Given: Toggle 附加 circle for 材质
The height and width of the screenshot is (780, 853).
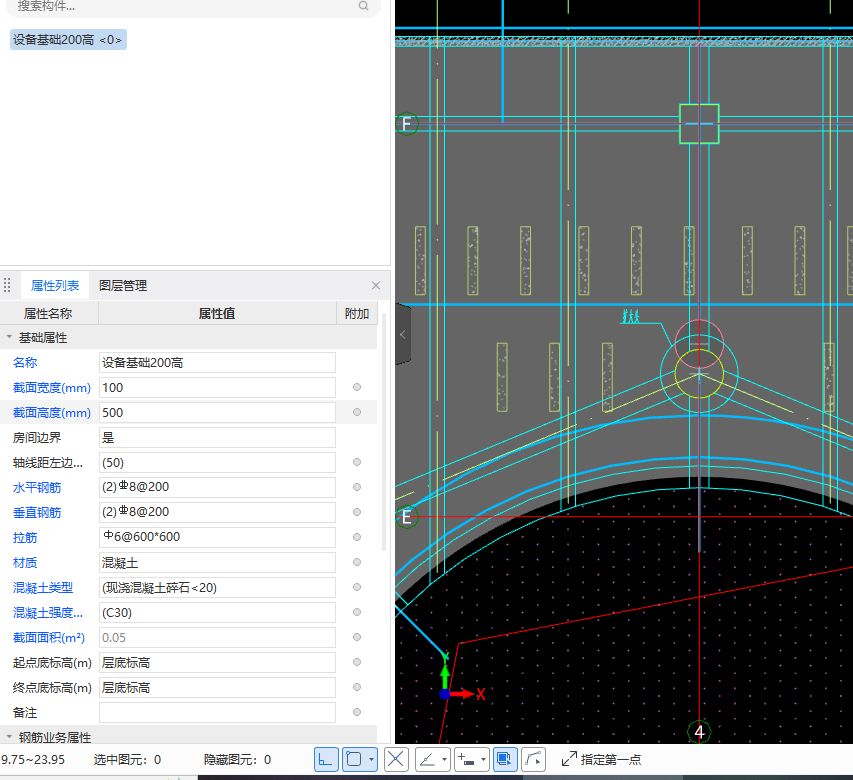Looking at the screenshot, I should (x=357, y=562).
